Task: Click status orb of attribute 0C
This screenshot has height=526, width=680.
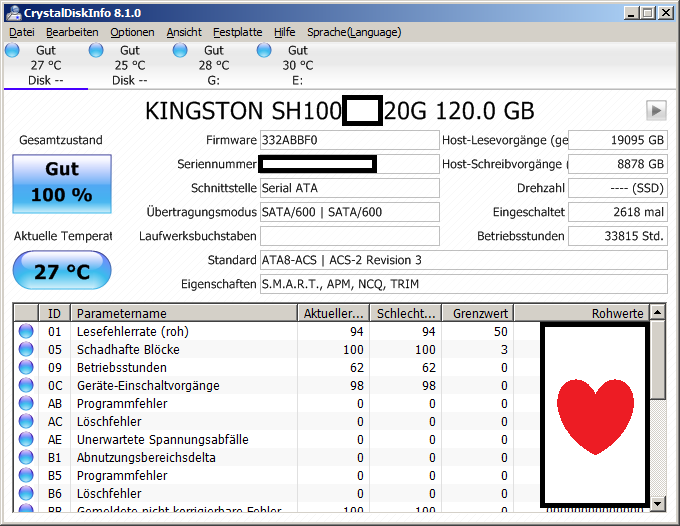Action: click(26, 385)
